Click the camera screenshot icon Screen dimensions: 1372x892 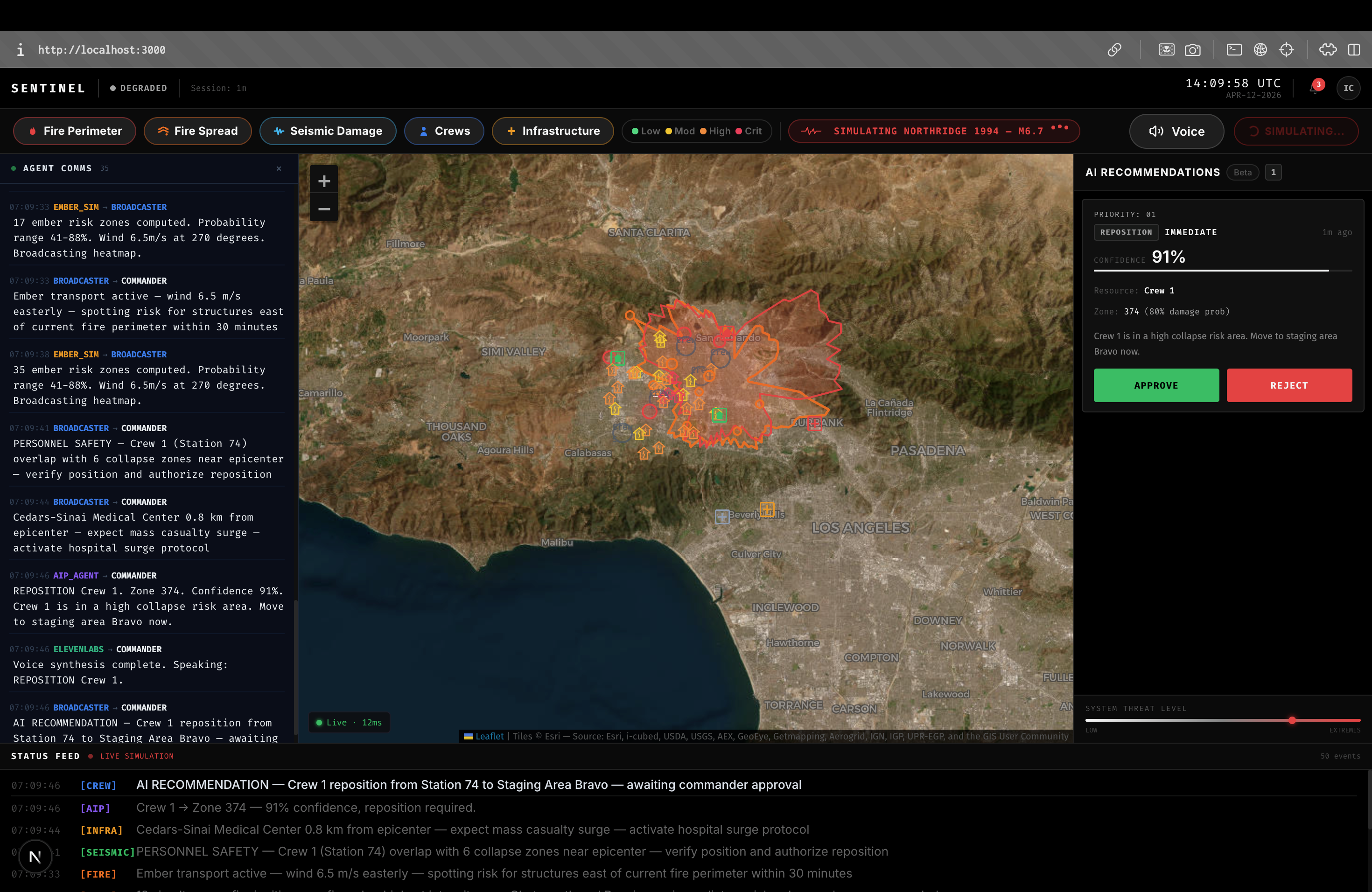(x=1193, y=50)
